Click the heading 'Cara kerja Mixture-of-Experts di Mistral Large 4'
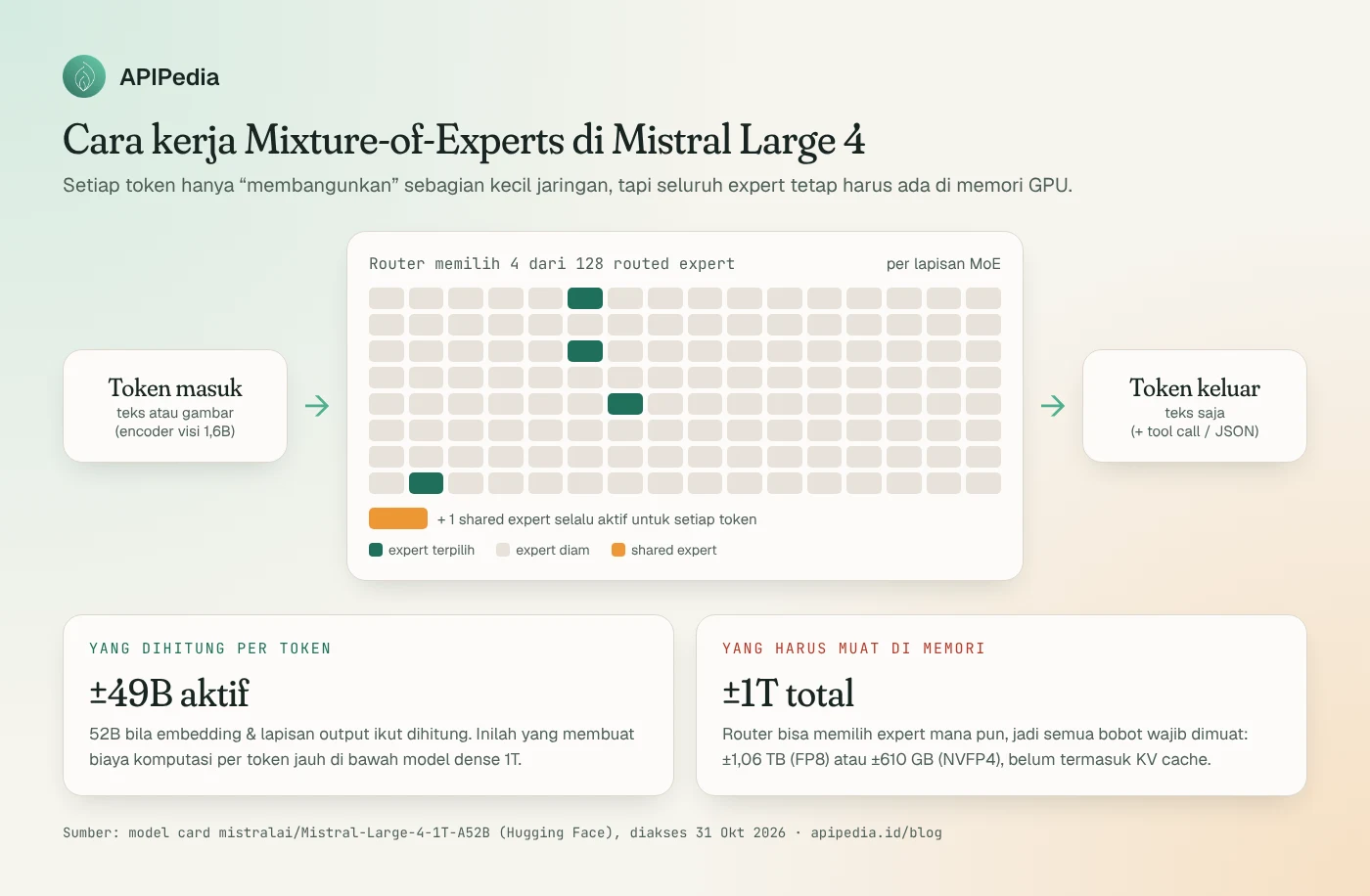This screenshot has width=1370, height=896. click(x=464, y=140)
